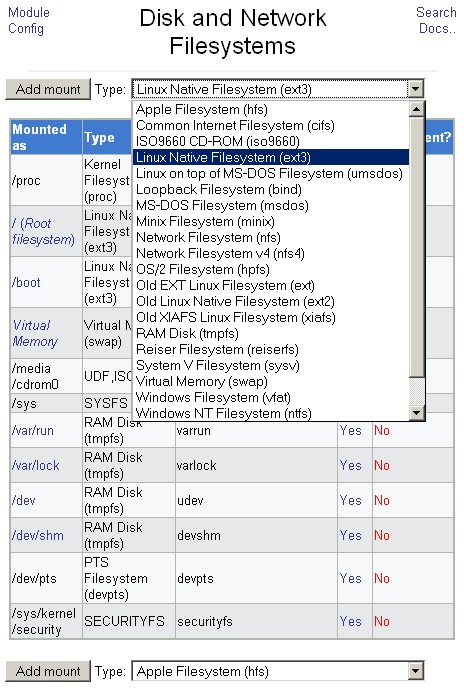Viewport: 464px width, 689px height.
Task: Click the /sys/kernel/security mount cell
Action: click(46, 621)
